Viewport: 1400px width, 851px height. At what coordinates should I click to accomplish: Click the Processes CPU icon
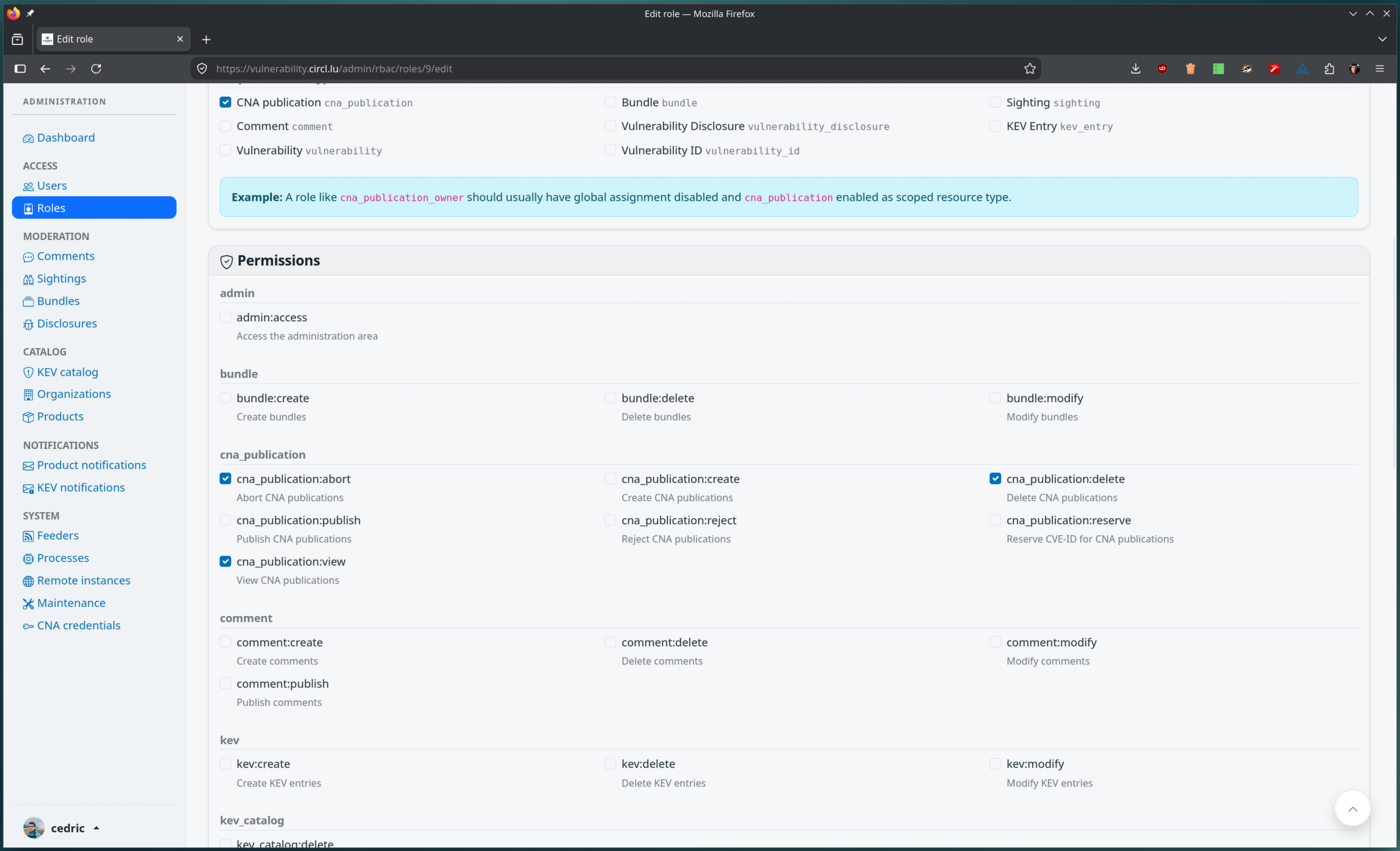point(28,559)
